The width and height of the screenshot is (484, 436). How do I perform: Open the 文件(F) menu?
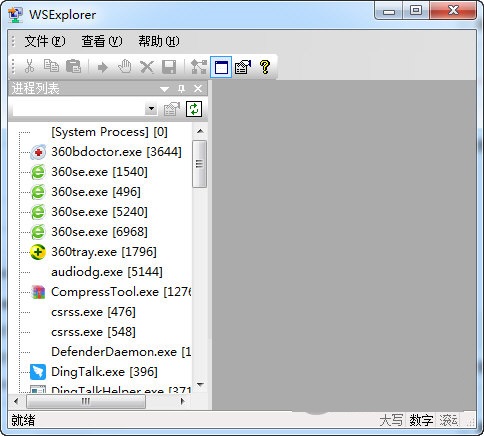coord(45,41)
